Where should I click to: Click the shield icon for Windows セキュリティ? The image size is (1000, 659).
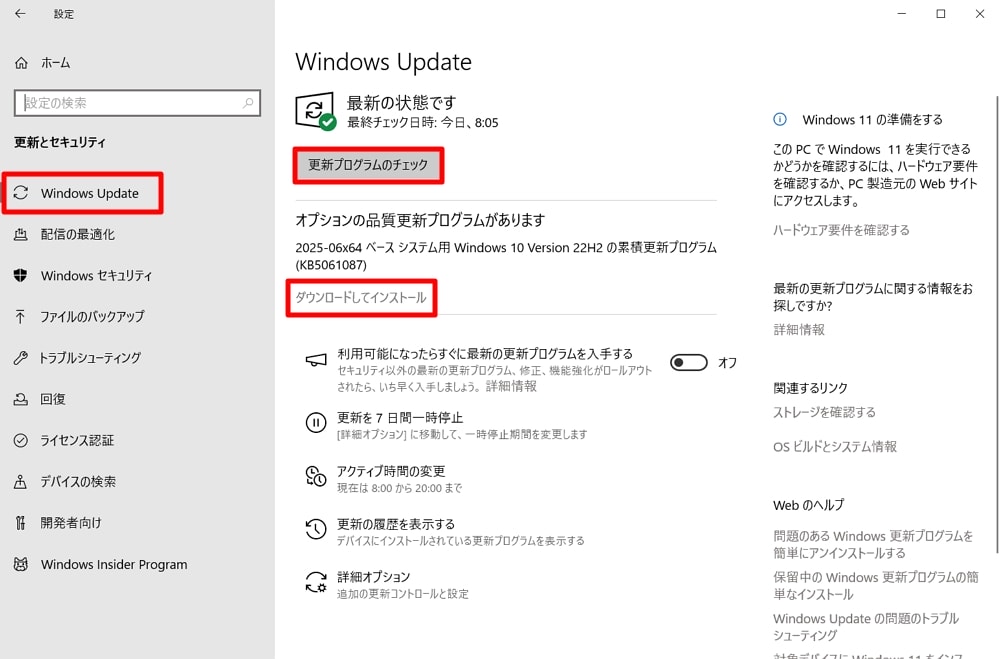click(20, 275)
